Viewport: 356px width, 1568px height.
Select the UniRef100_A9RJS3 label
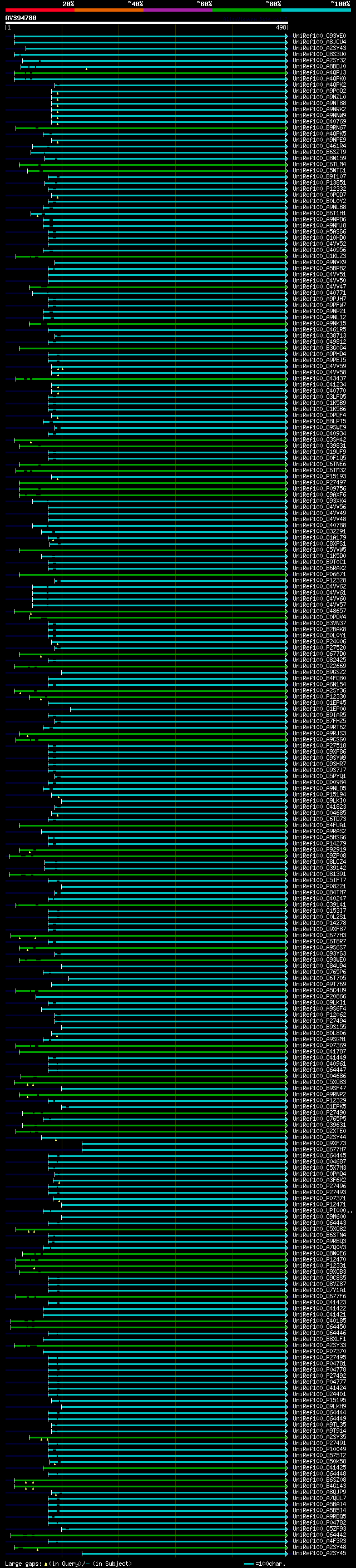[x=319, y=734]
